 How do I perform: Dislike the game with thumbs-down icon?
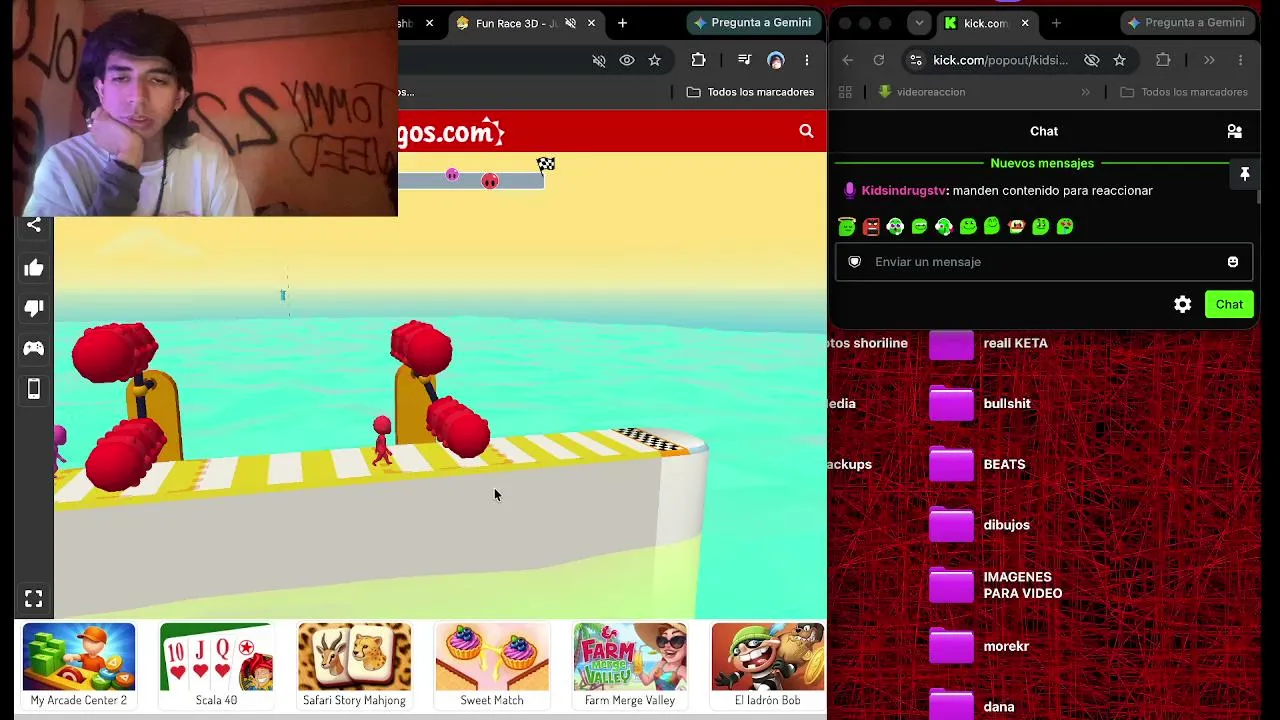point(34,308)
